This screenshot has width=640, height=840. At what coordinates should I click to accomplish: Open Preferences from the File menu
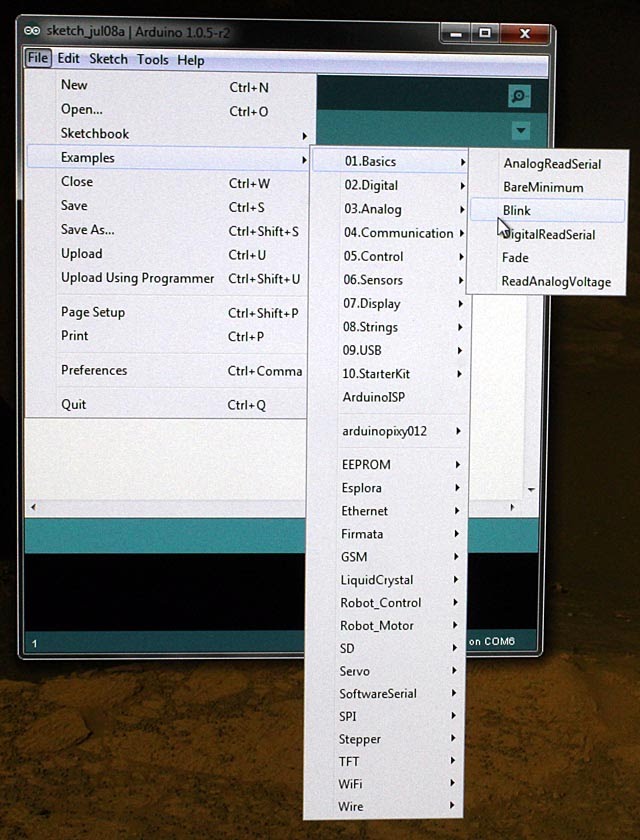tap(169, 370)
